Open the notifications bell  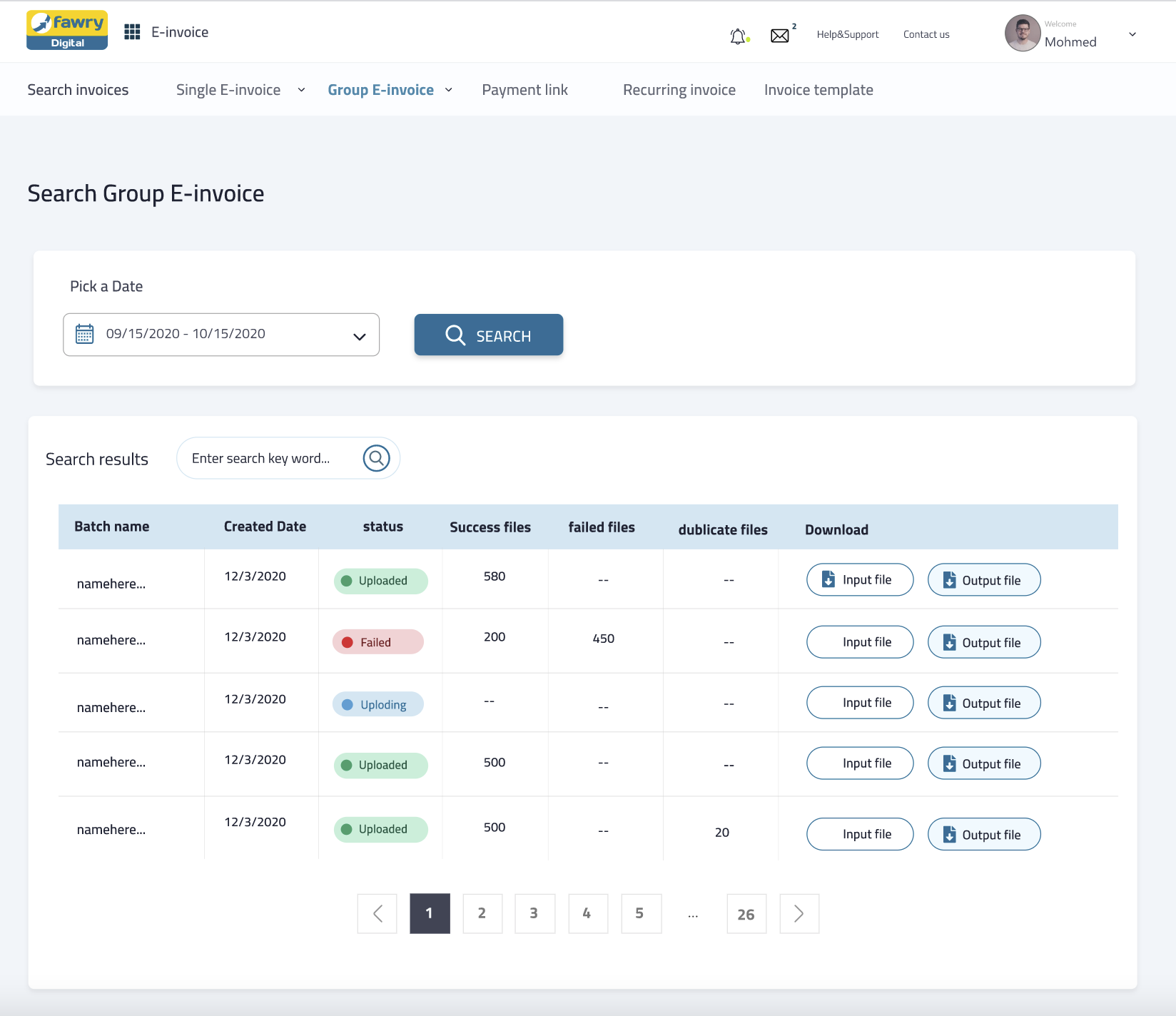739,36
